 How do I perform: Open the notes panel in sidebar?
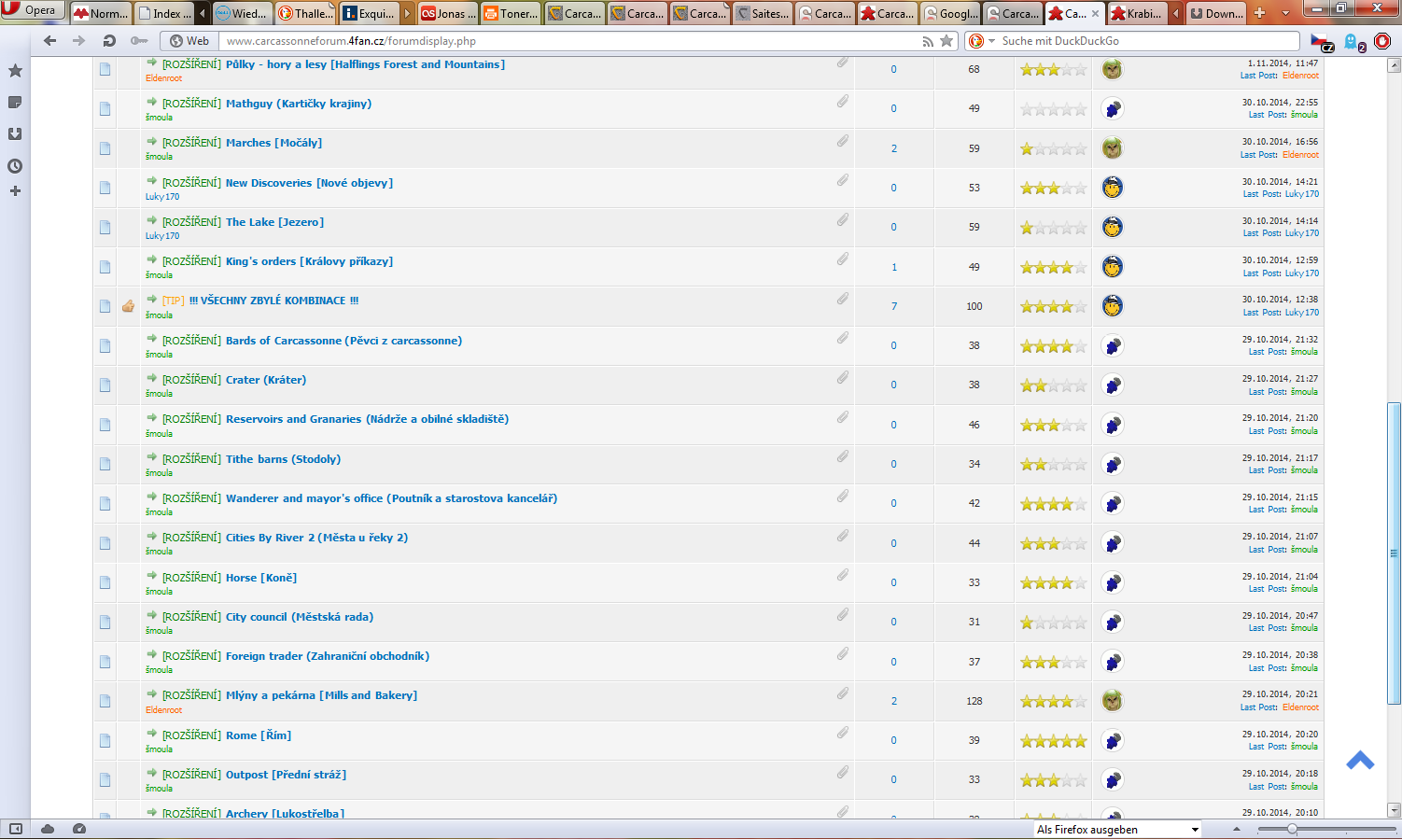coord(15,103)
